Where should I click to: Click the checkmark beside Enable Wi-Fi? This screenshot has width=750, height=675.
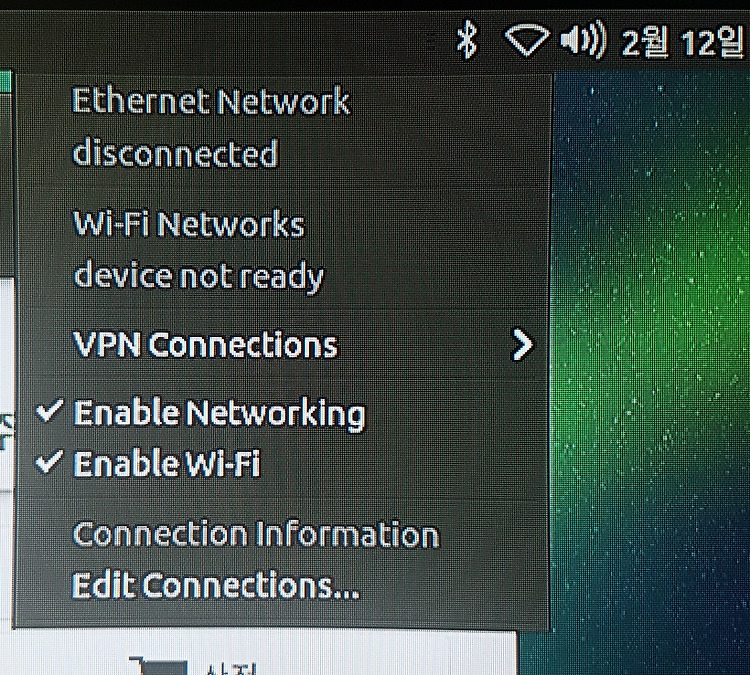[x=49, y=461]
